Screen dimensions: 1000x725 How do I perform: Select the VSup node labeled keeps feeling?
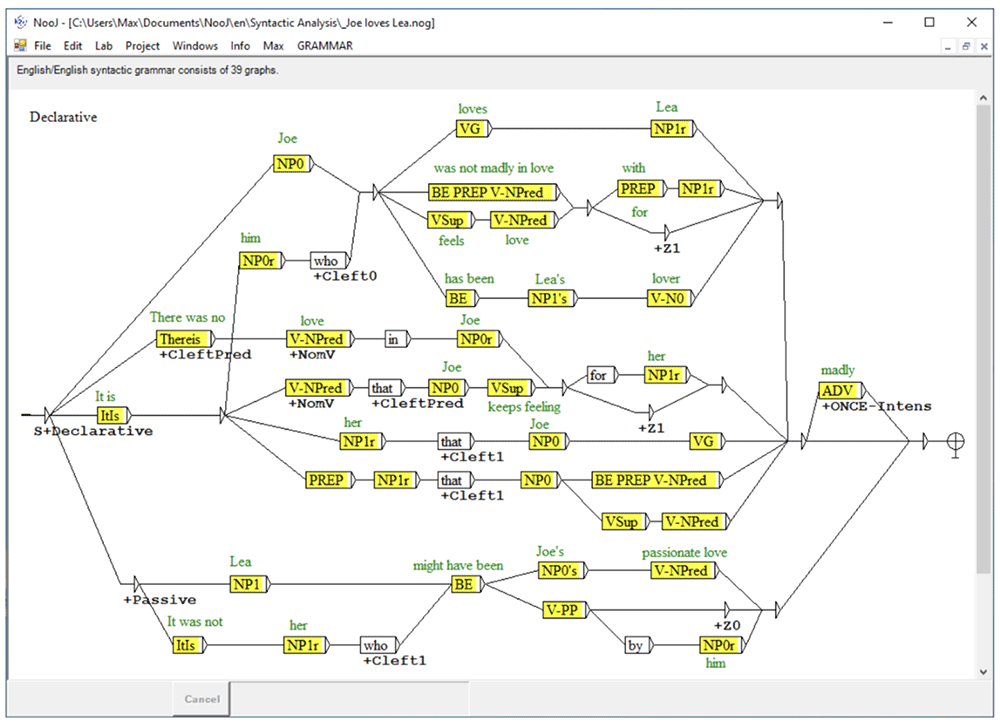(509, 388)
